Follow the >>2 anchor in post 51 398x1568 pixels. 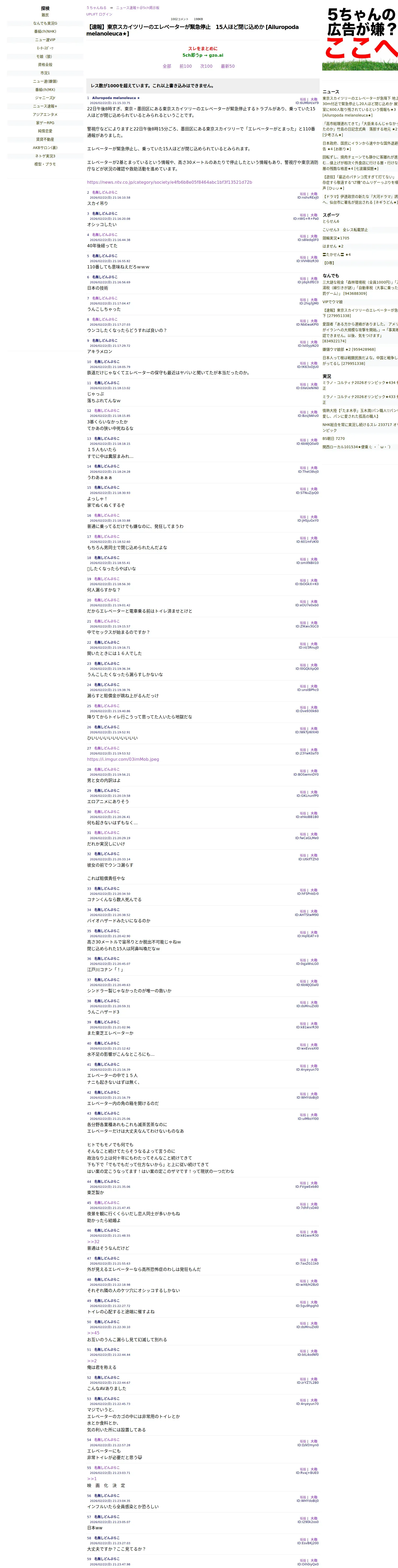tap(92, 1361)
